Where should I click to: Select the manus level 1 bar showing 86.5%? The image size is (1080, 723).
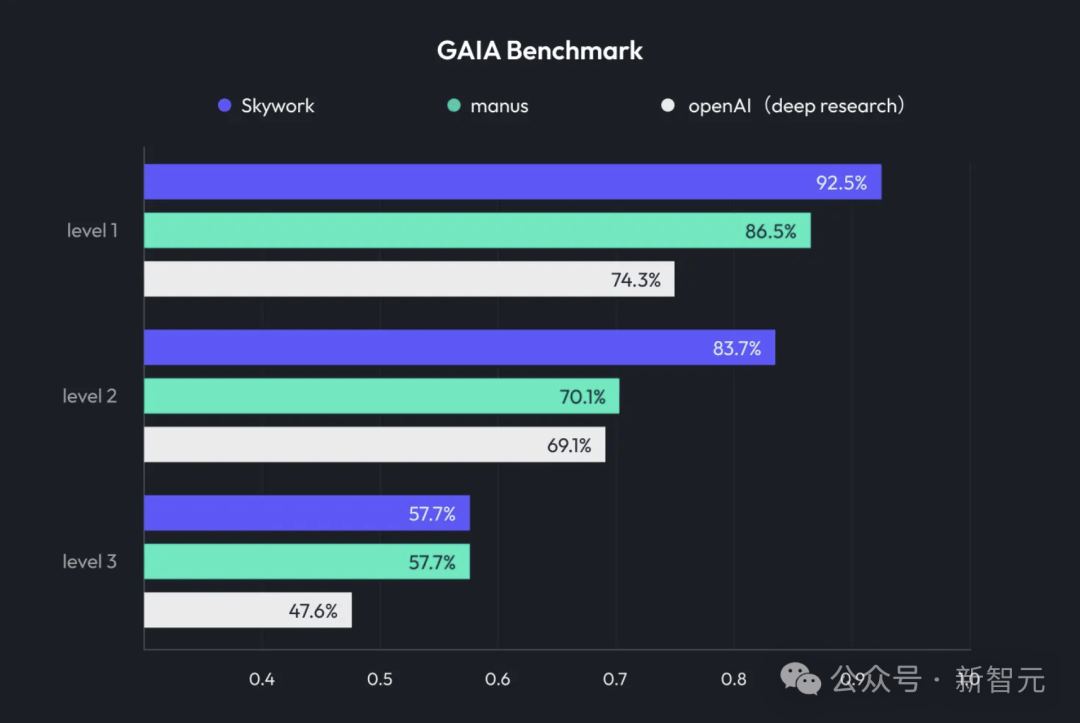coord(477,231)
